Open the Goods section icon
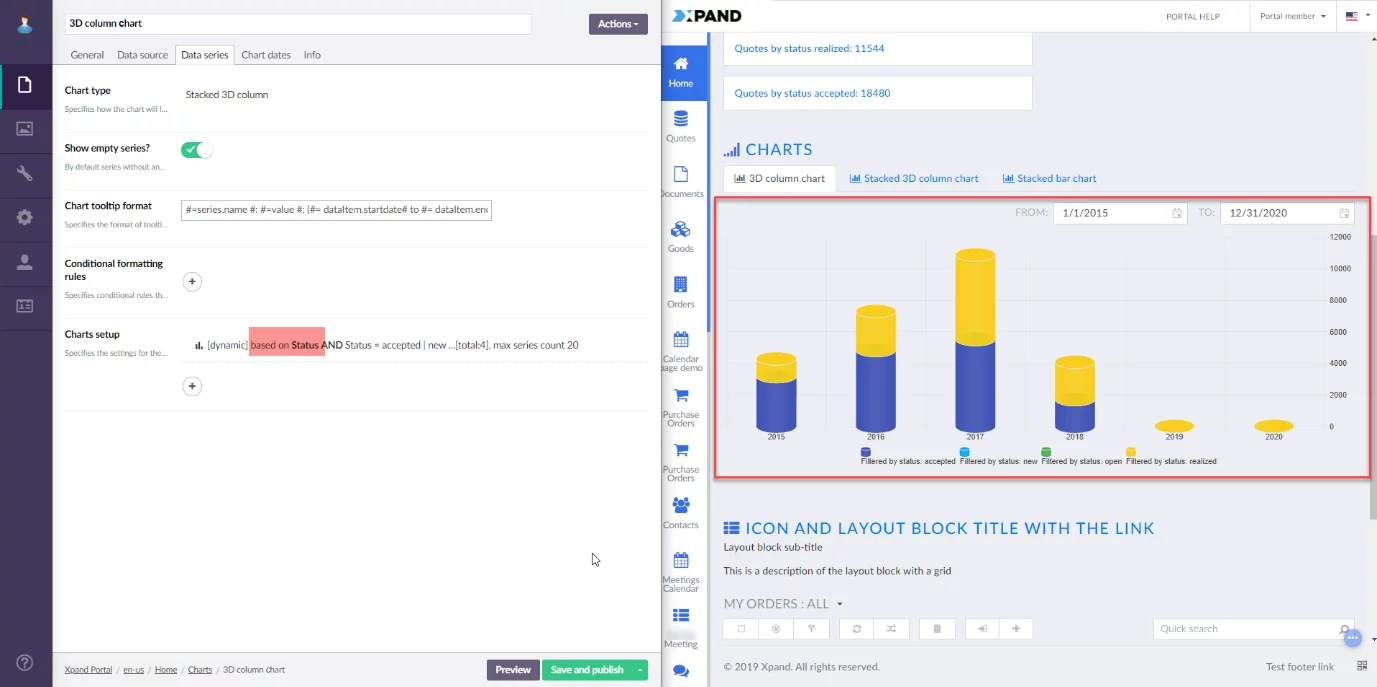 coord(681,235)
